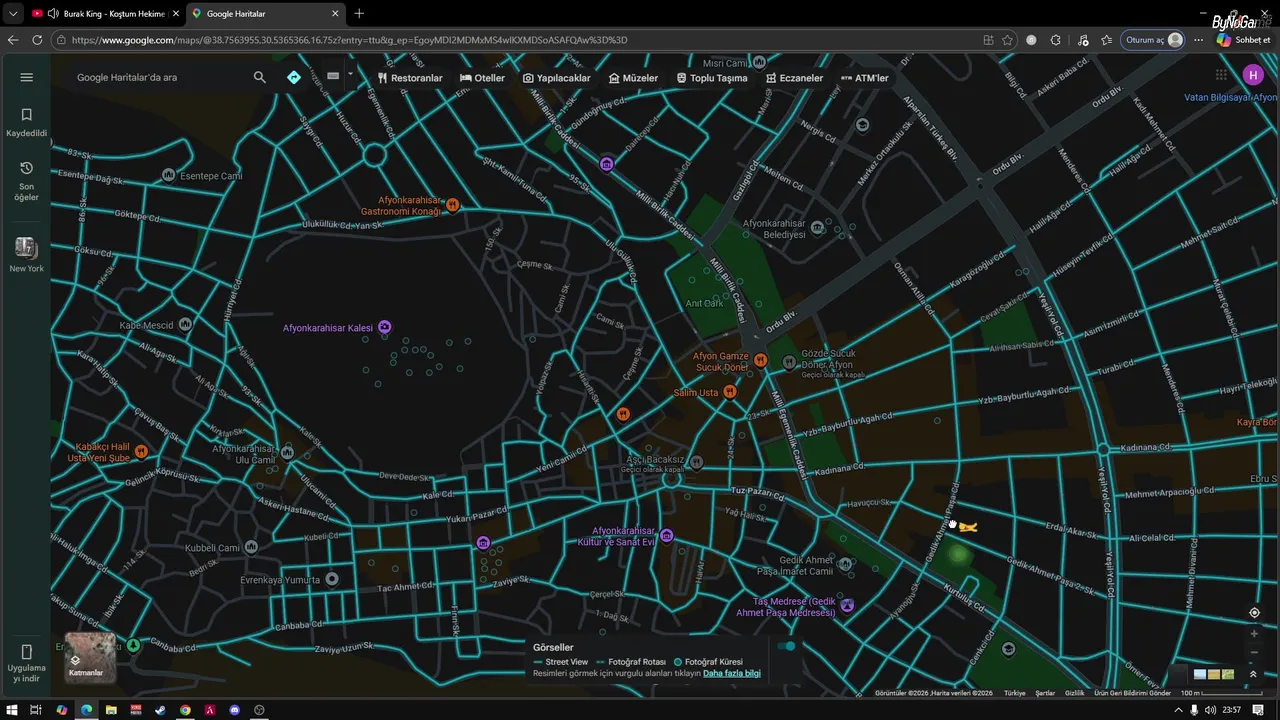Open the street imagery thumbnails strip
This screenshot has width=1280, height=720.
pyautogui.click(x=1214, y=674)
